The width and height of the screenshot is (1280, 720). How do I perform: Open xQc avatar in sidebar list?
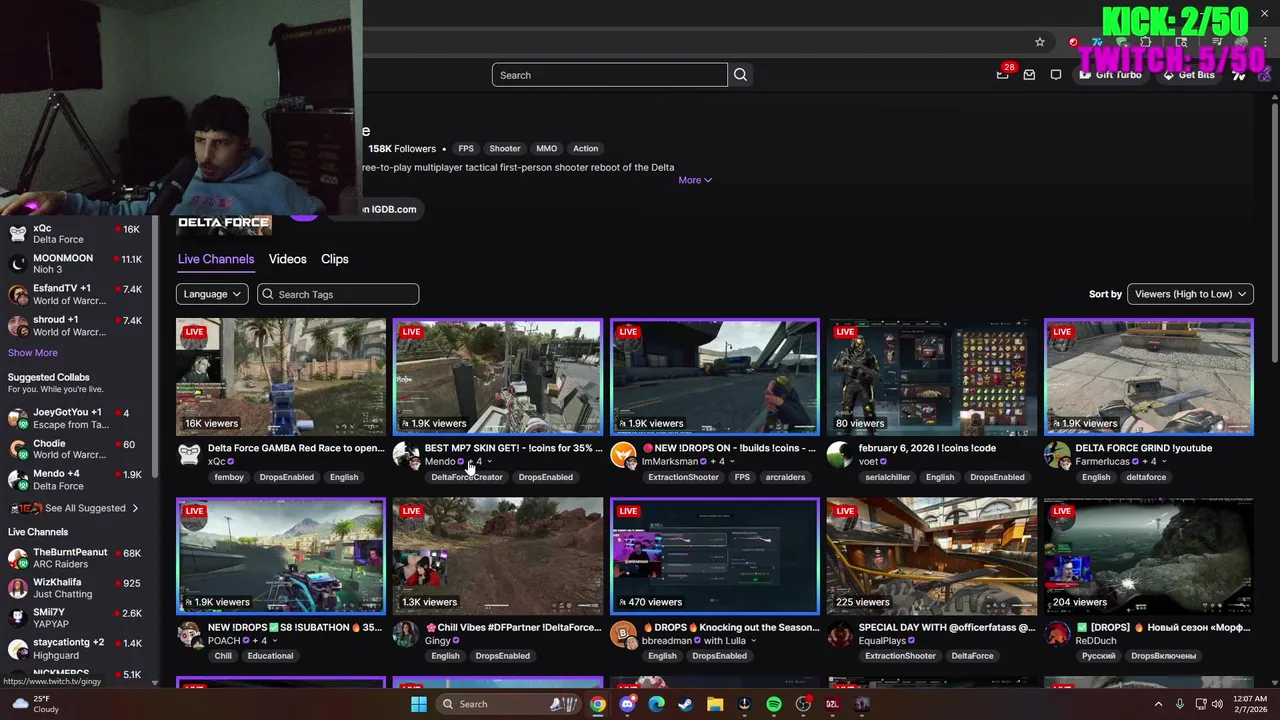(x=17, y=234)
